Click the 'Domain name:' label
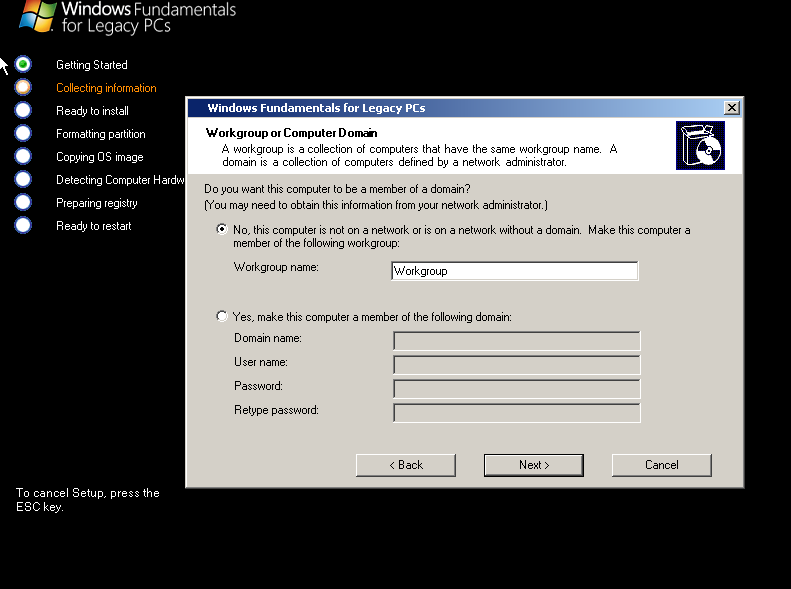791x589 pixels. pos(268,338)
